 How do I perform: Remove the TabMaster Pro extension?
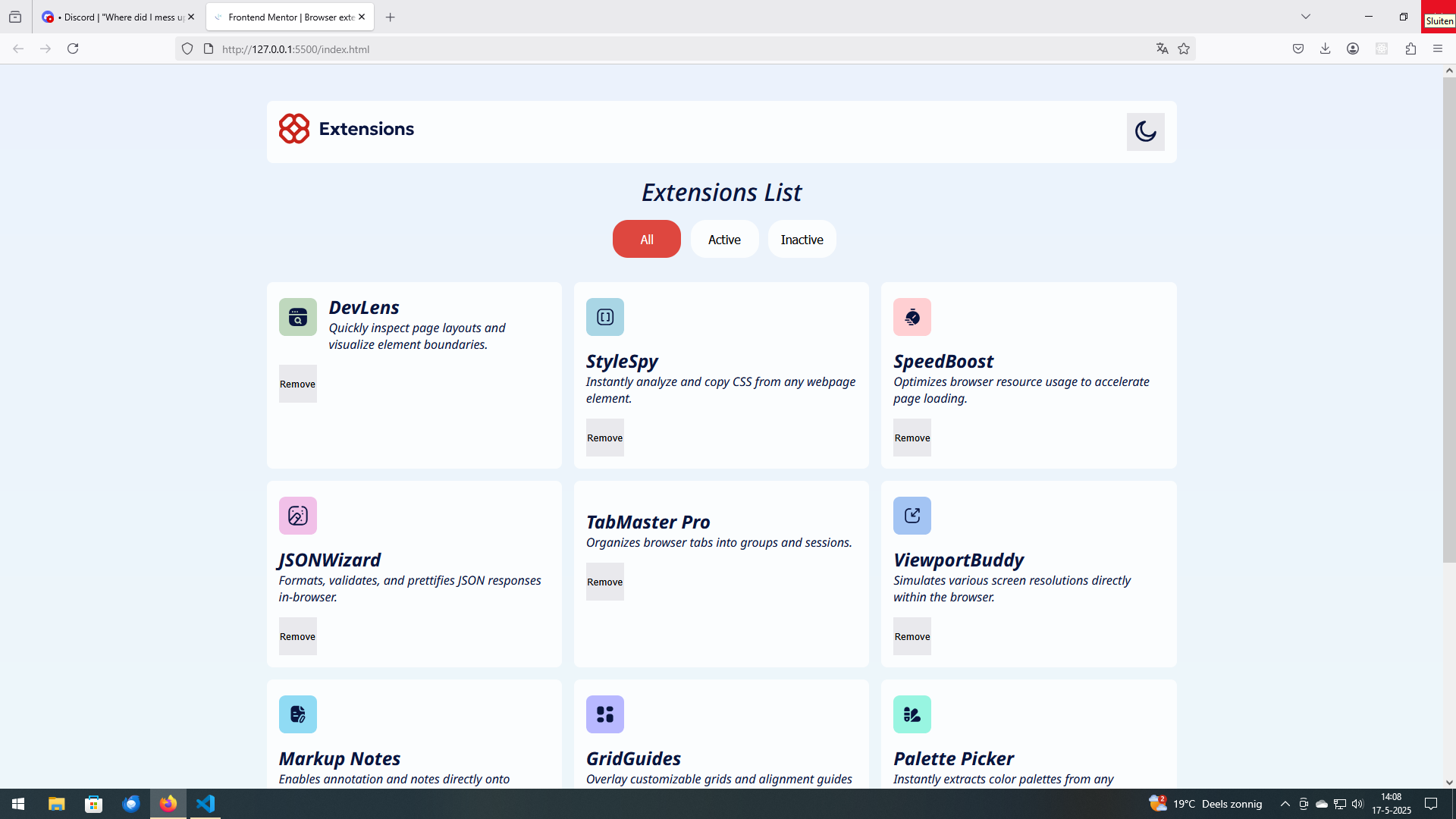[604, 582]
